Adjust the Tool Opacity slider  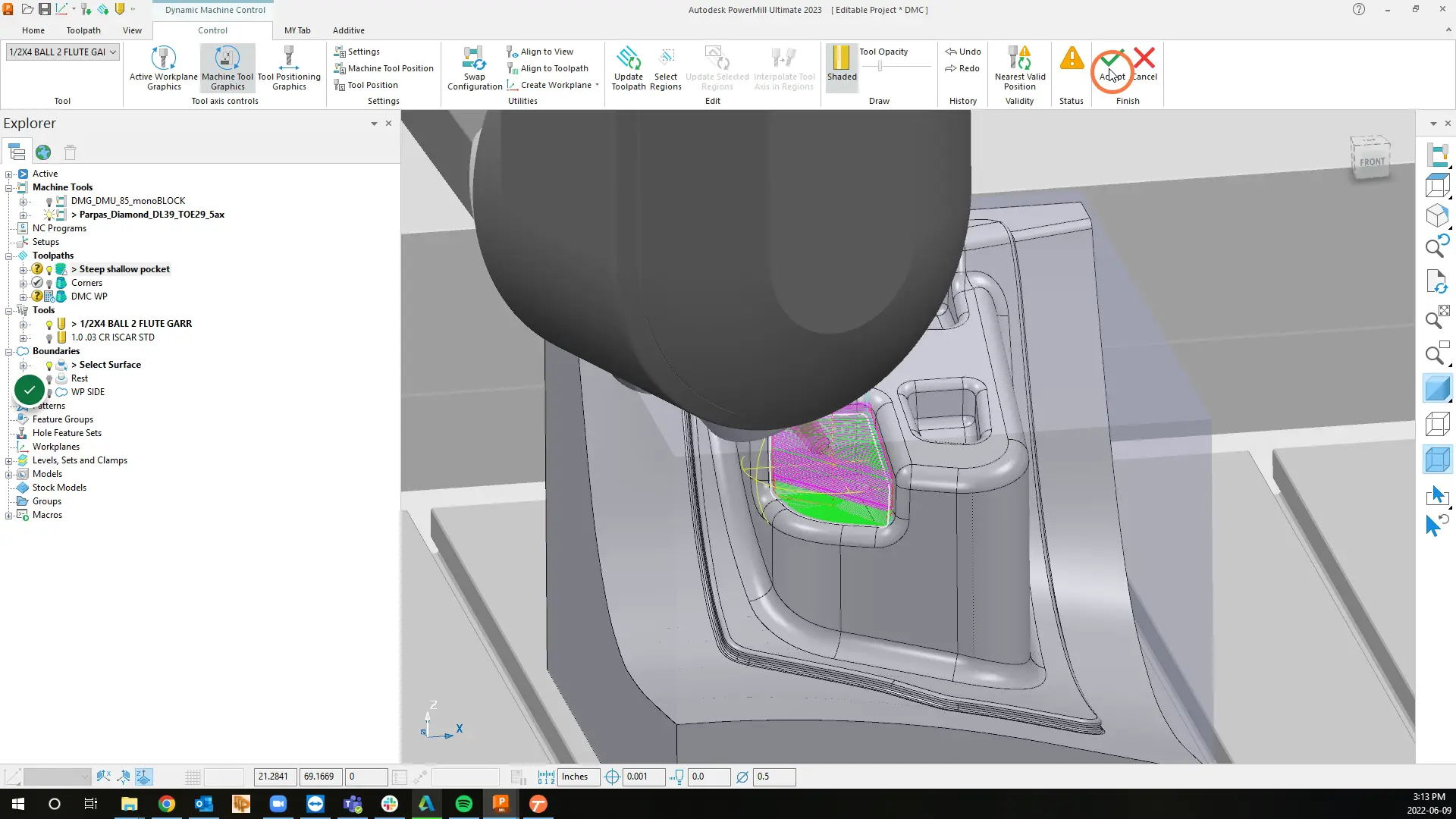pos(880,67)
